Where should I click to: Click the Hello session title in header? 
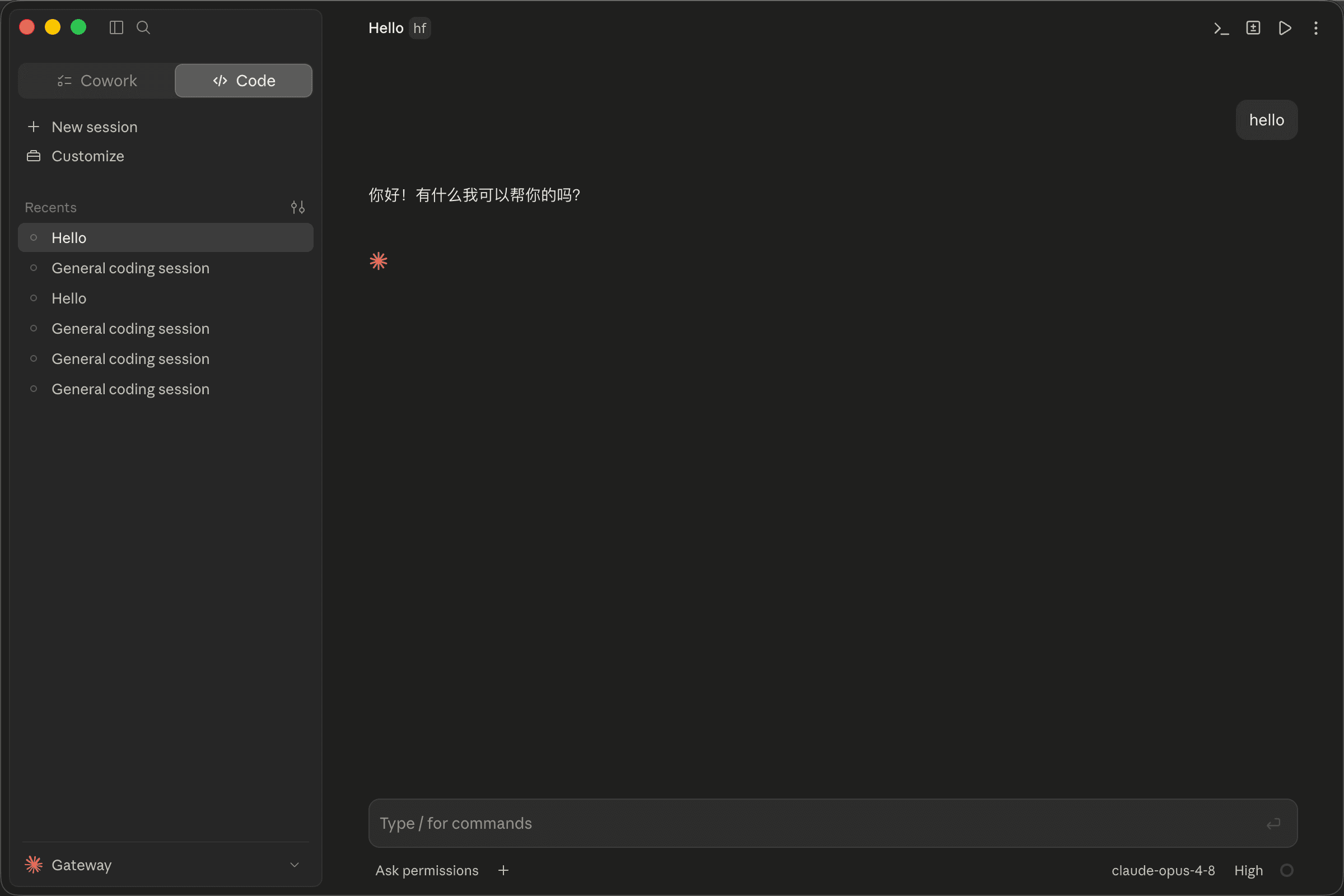386,28
